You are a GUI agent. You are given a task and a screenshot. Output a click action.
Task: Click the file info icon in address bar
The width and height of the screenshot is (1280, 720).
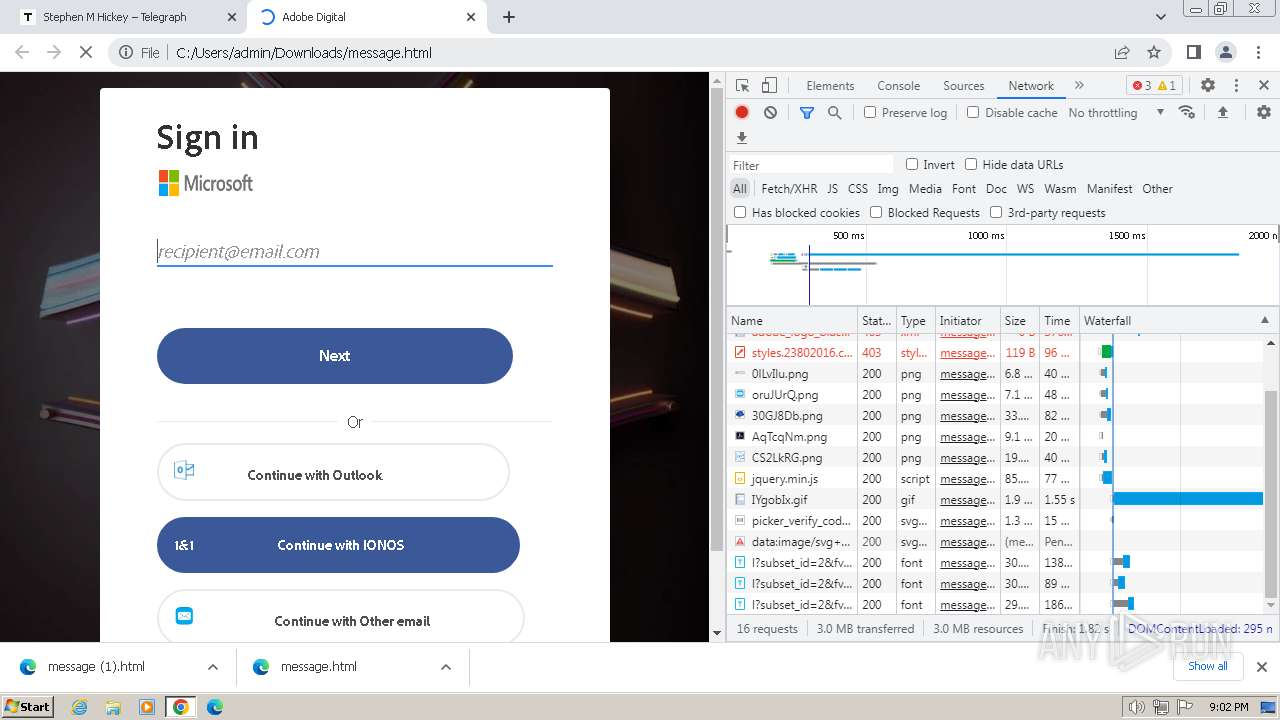(x=127, y=53)
